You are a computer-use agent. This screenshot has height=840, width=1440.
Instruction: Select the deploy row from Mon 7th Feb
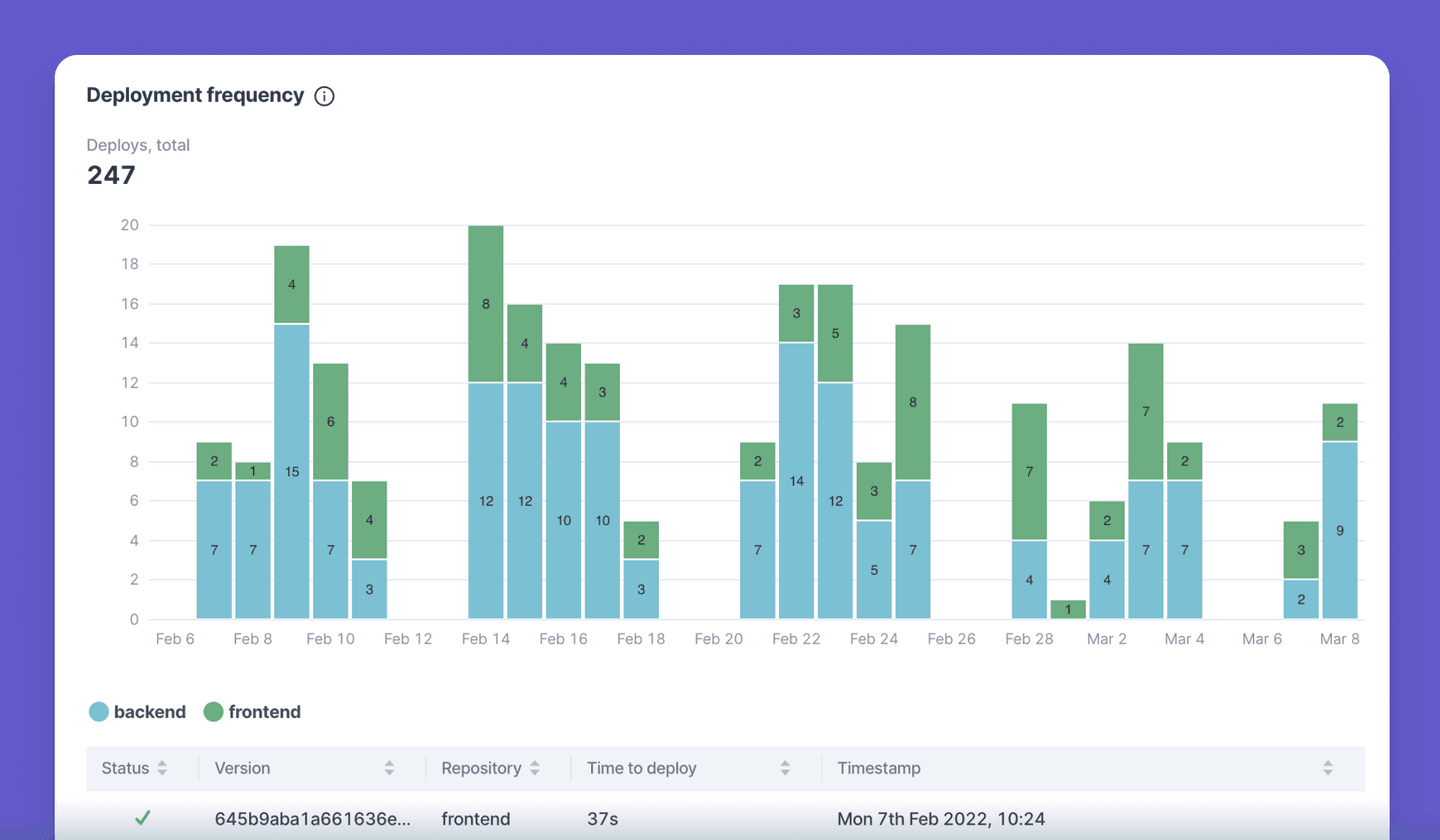(700, 817)
